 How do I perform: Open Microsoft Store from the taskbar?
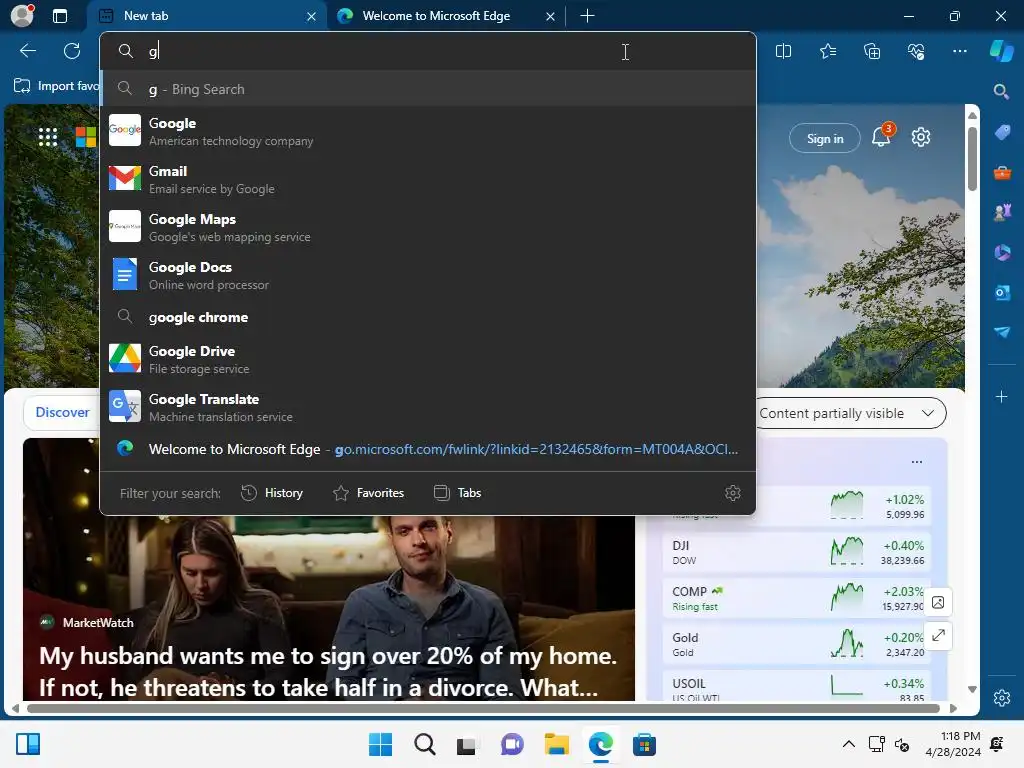[644, 744]
